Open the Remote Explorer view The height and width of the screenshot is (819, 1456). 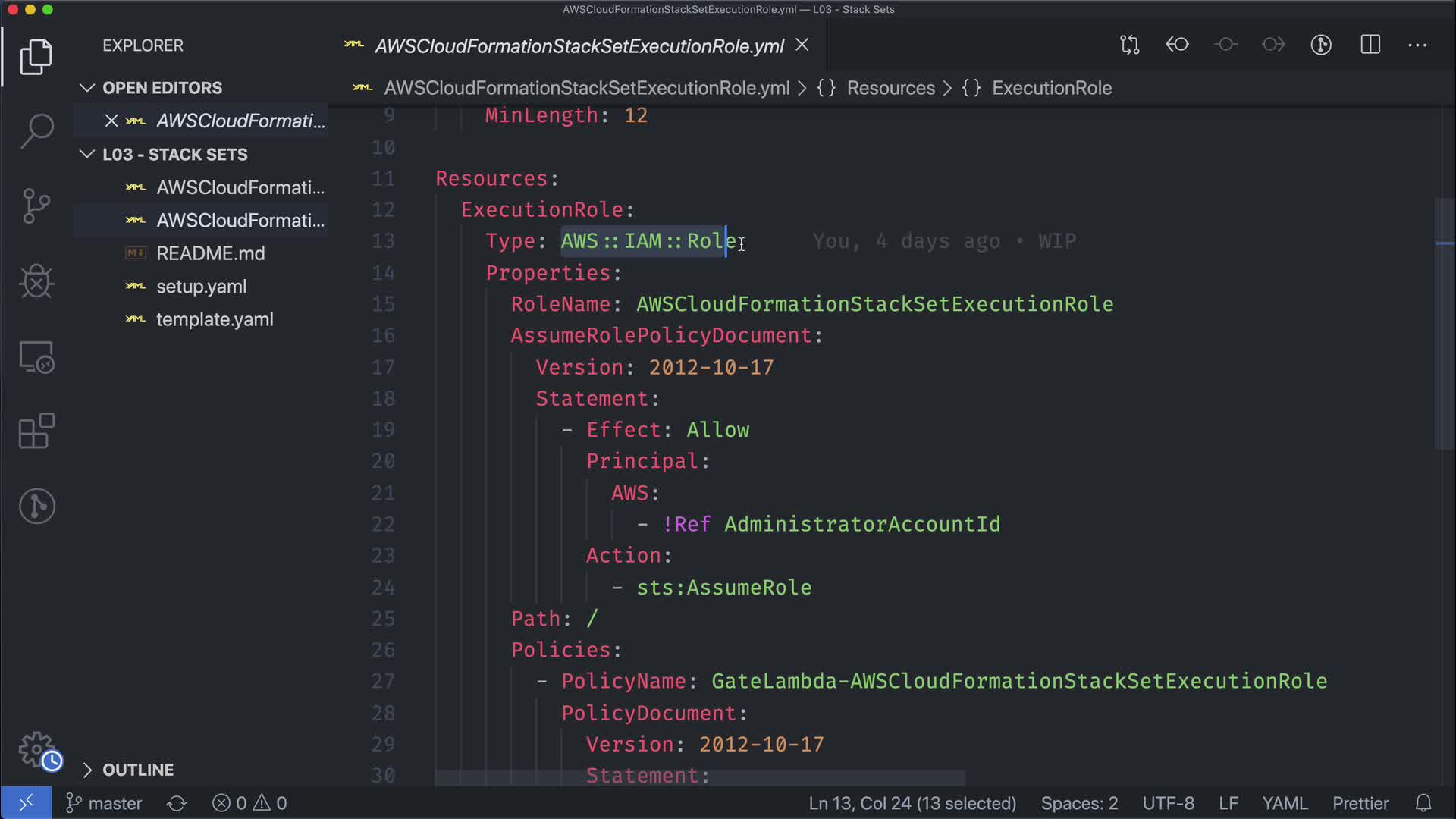coord(36,356)
